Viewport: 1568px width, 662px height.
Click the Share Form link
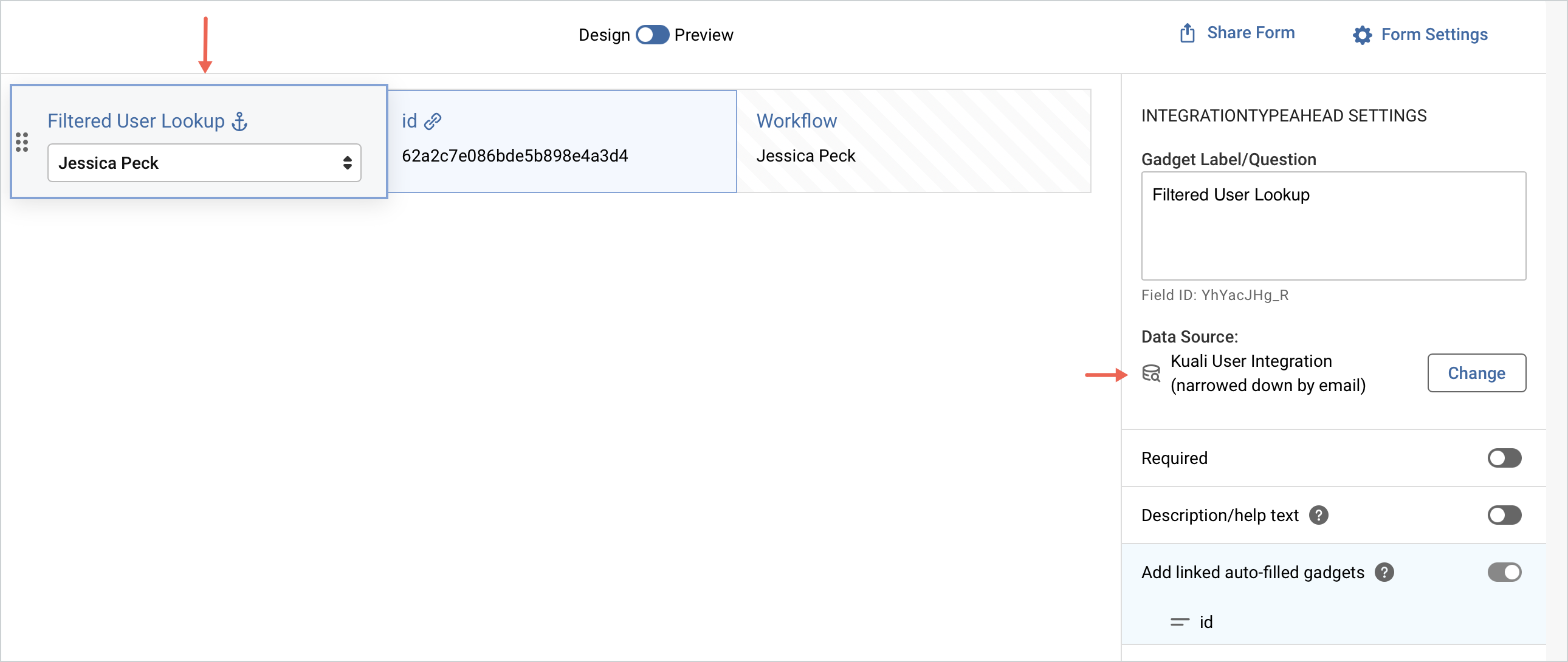[1251, 33]
